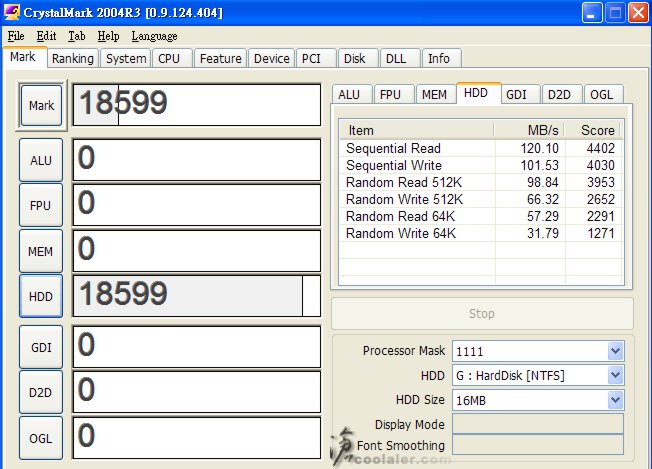Open the GDI results tab
The height and width of the screenshot is (469, 652).
point(520,94)
